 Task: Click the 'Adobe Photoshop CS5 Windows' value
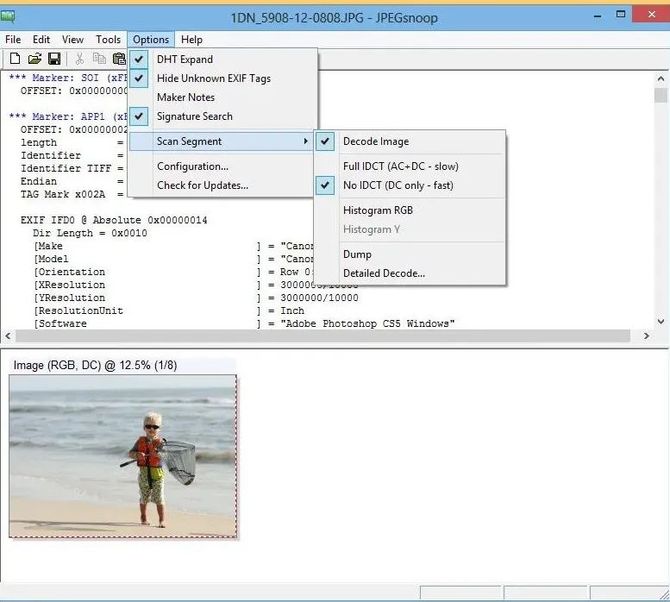[x=367, y=323]
